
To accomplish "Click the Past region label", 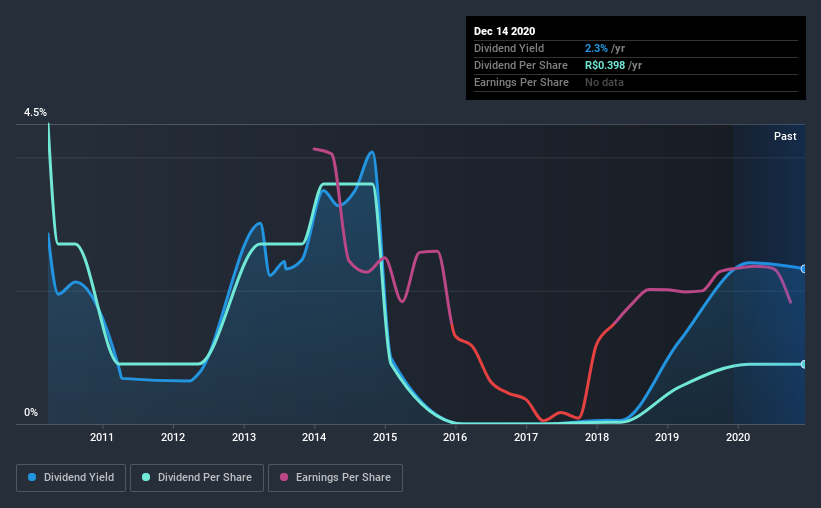I will click(785, 136).
